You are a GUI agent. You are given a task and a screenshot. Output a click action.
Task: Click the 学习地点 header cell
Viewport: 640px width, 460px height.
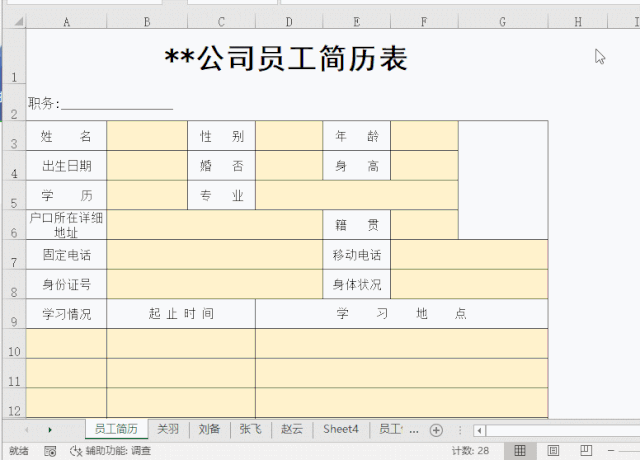(402, 314)
